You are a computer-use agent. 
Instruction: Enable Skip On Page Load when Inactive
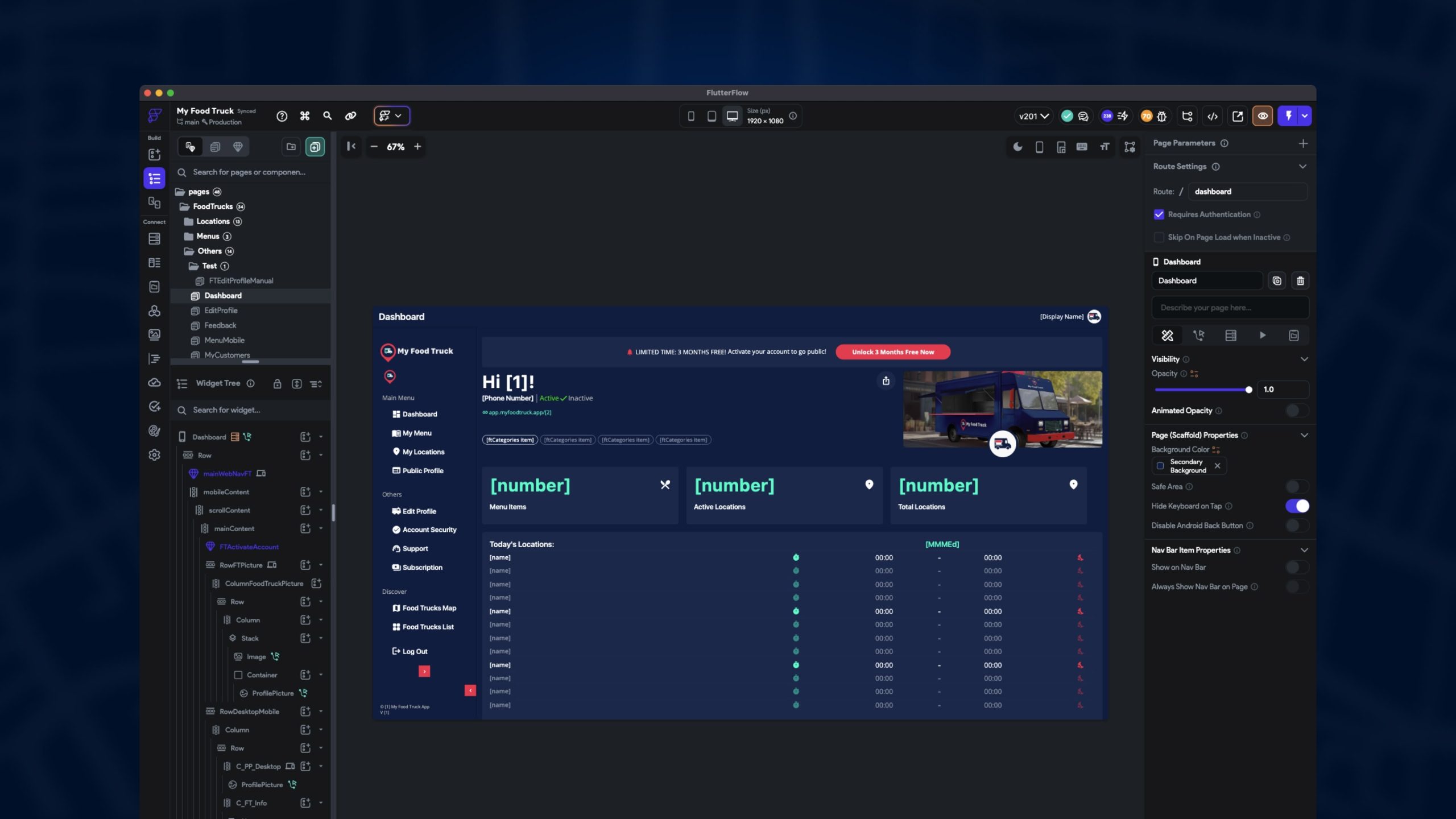click(x=1159, y=237)
